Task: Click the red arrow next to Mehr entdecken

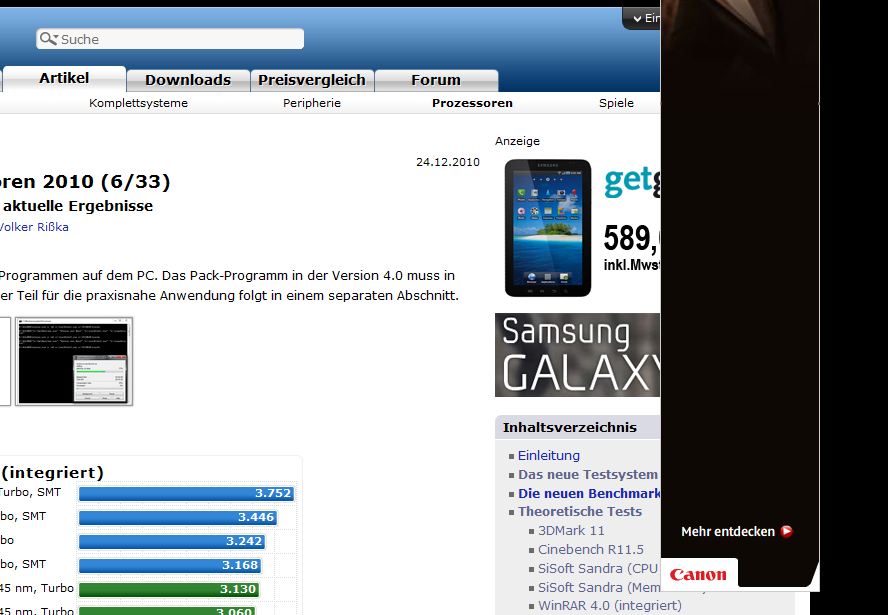Action: [786, 531]
